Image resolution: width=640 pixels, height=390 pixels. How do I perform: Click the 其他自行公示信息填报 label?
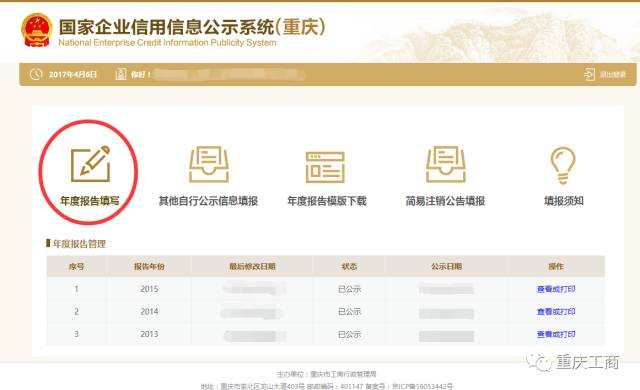pyautogui.click(x=208, y=201)
